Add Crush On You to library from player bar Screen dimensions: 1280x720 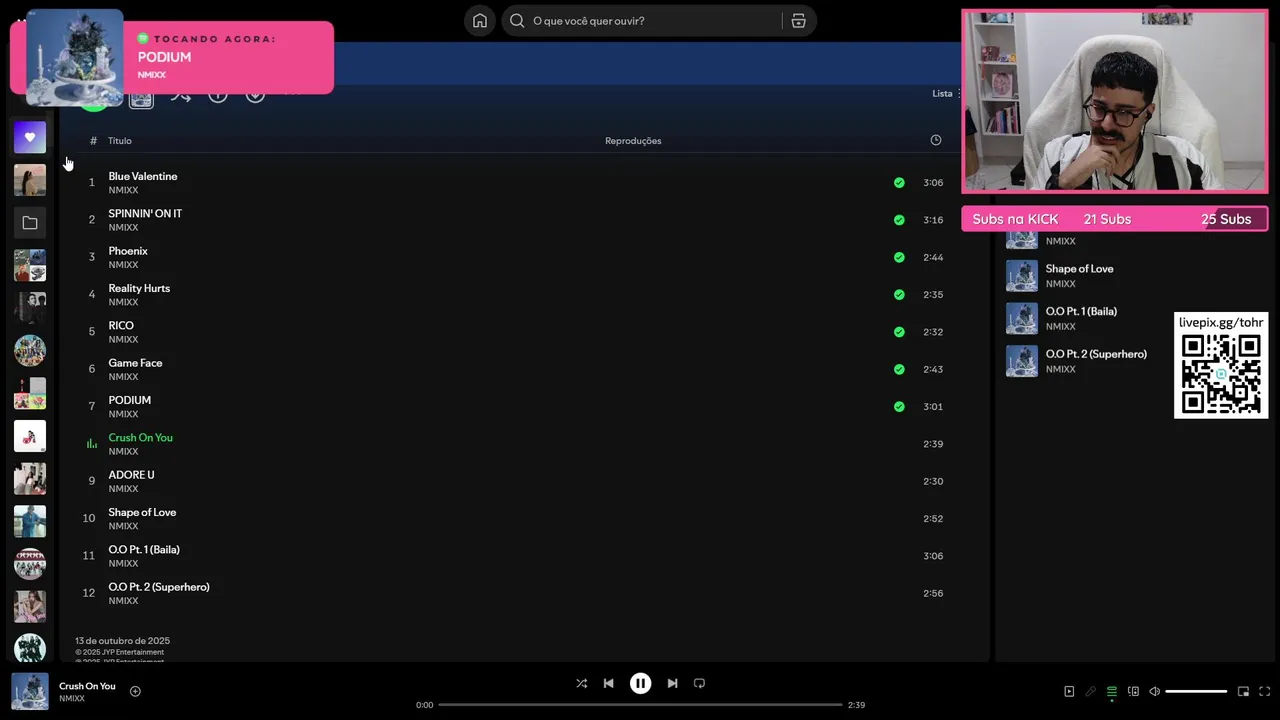coord(135,691)
